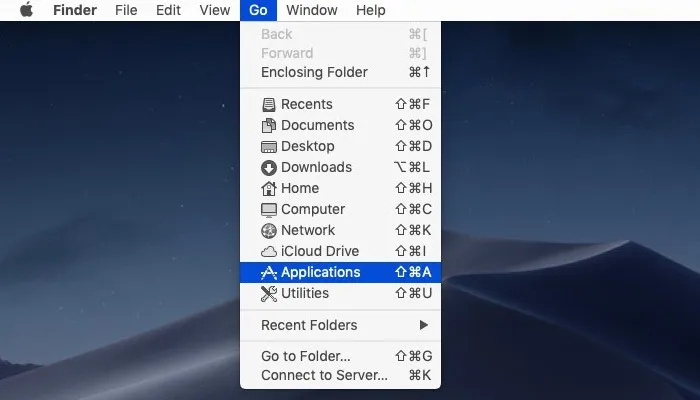Click the Computer monitor icon
Image resolution: width=700 pixels, height=400 pixels.
269,209
